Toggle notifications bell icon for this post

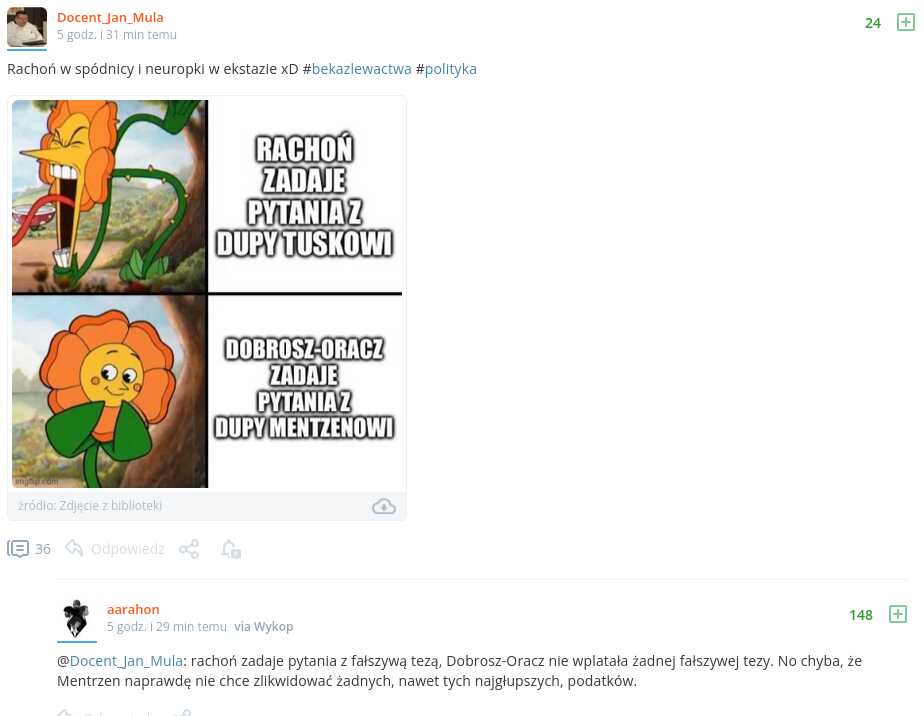[231, 549]
